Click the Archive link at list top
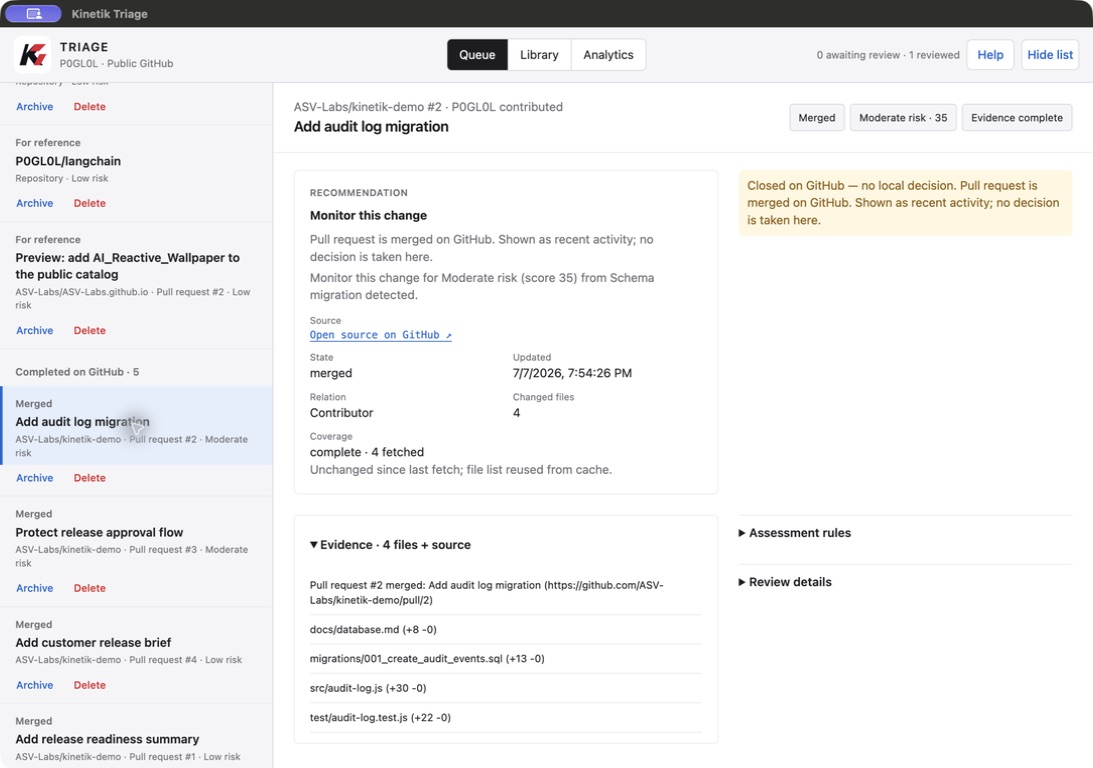 (x=35, y=107)
